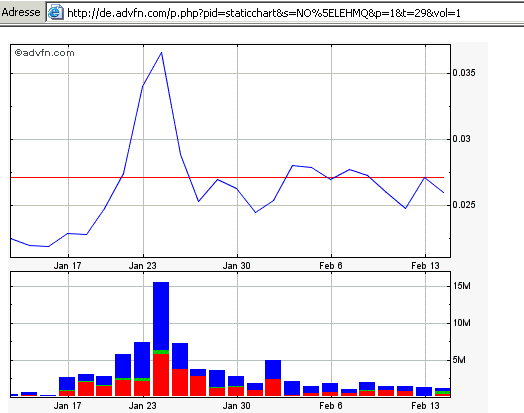Click the 0.025 price axis label

[x=464, y=204]
